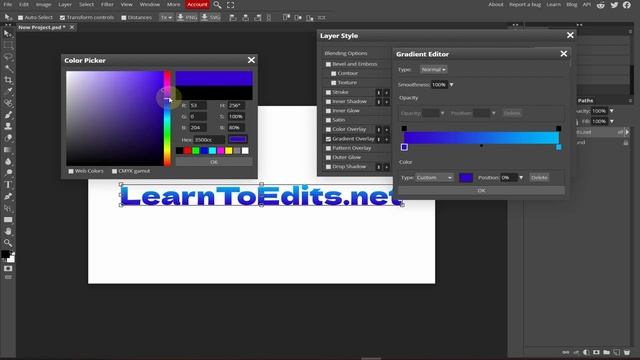Open the Layer menu
Image resolution: width=640 pixels, height=360 pixels.
(65, 4)
